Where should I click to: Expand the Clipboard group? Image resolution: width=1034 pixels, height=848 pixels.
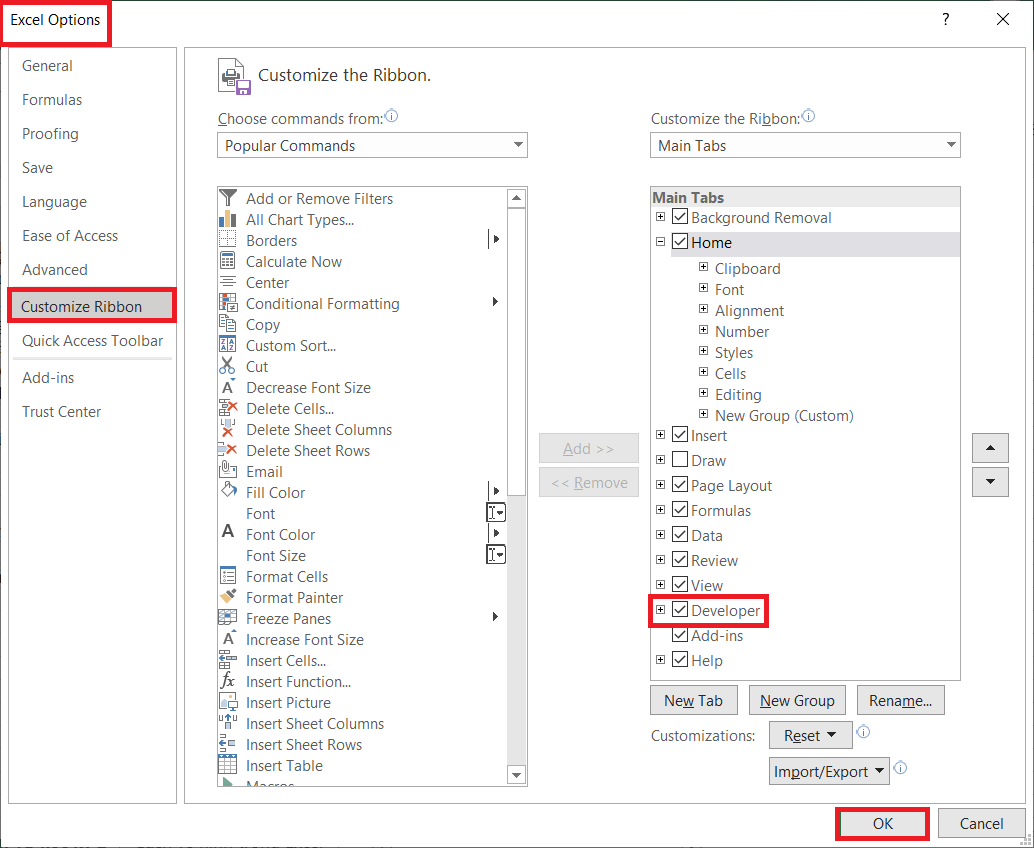[704, 267]
